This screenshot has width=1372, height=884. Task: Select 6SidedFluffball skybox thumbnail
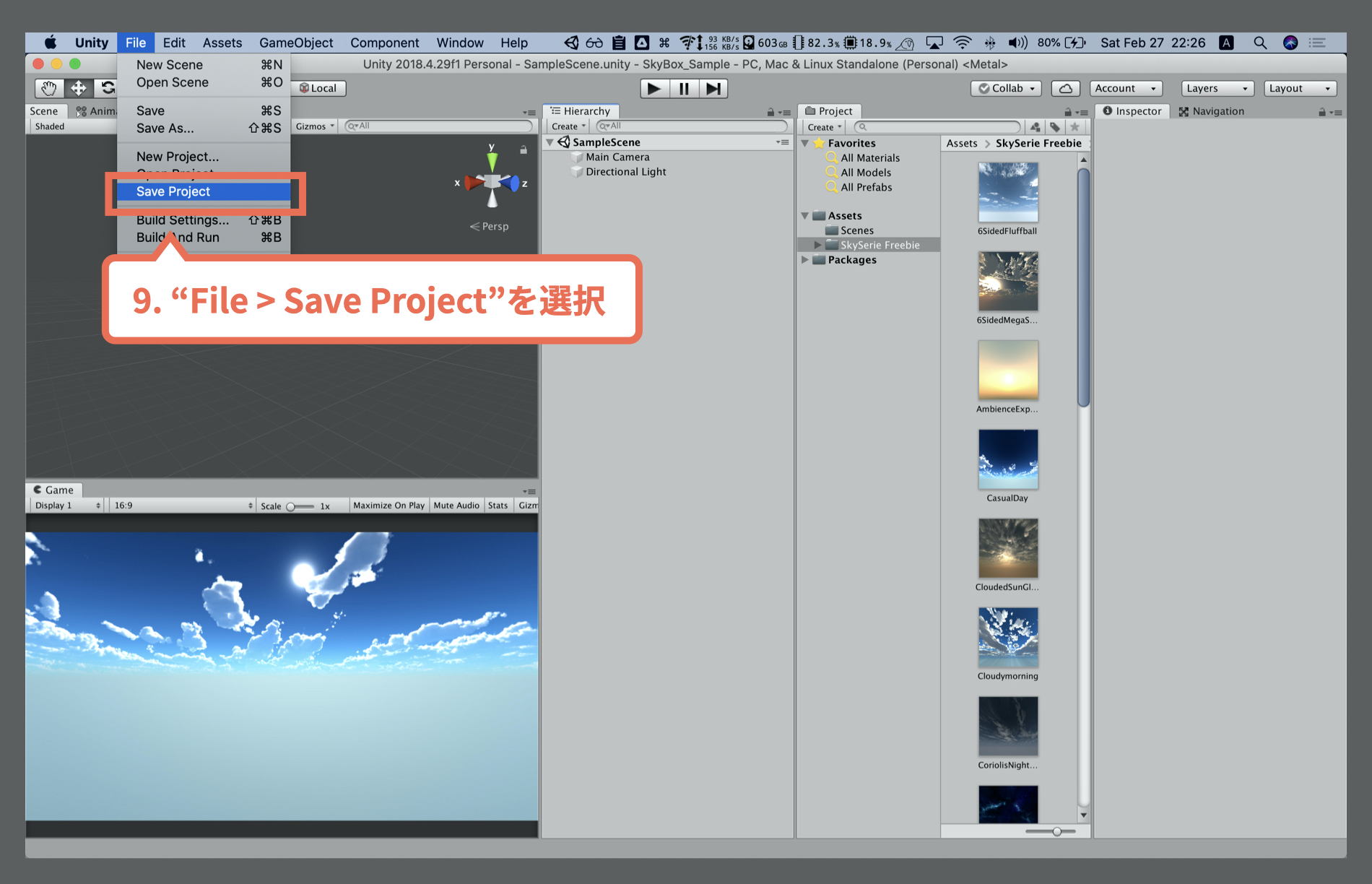[x=1008, y=192]
